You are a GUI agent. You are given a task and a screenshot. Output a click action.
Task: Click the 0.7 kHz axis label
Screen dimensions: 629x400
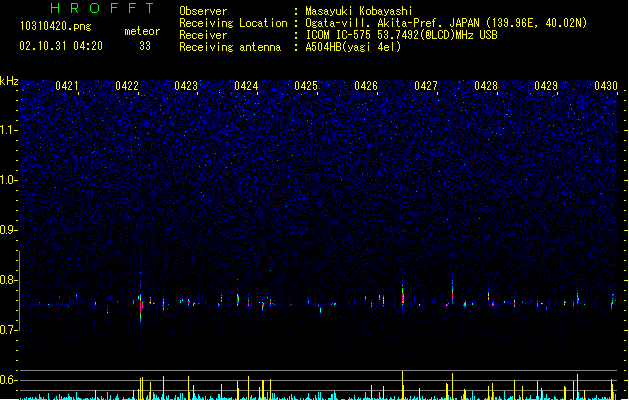tap(9, 330)
